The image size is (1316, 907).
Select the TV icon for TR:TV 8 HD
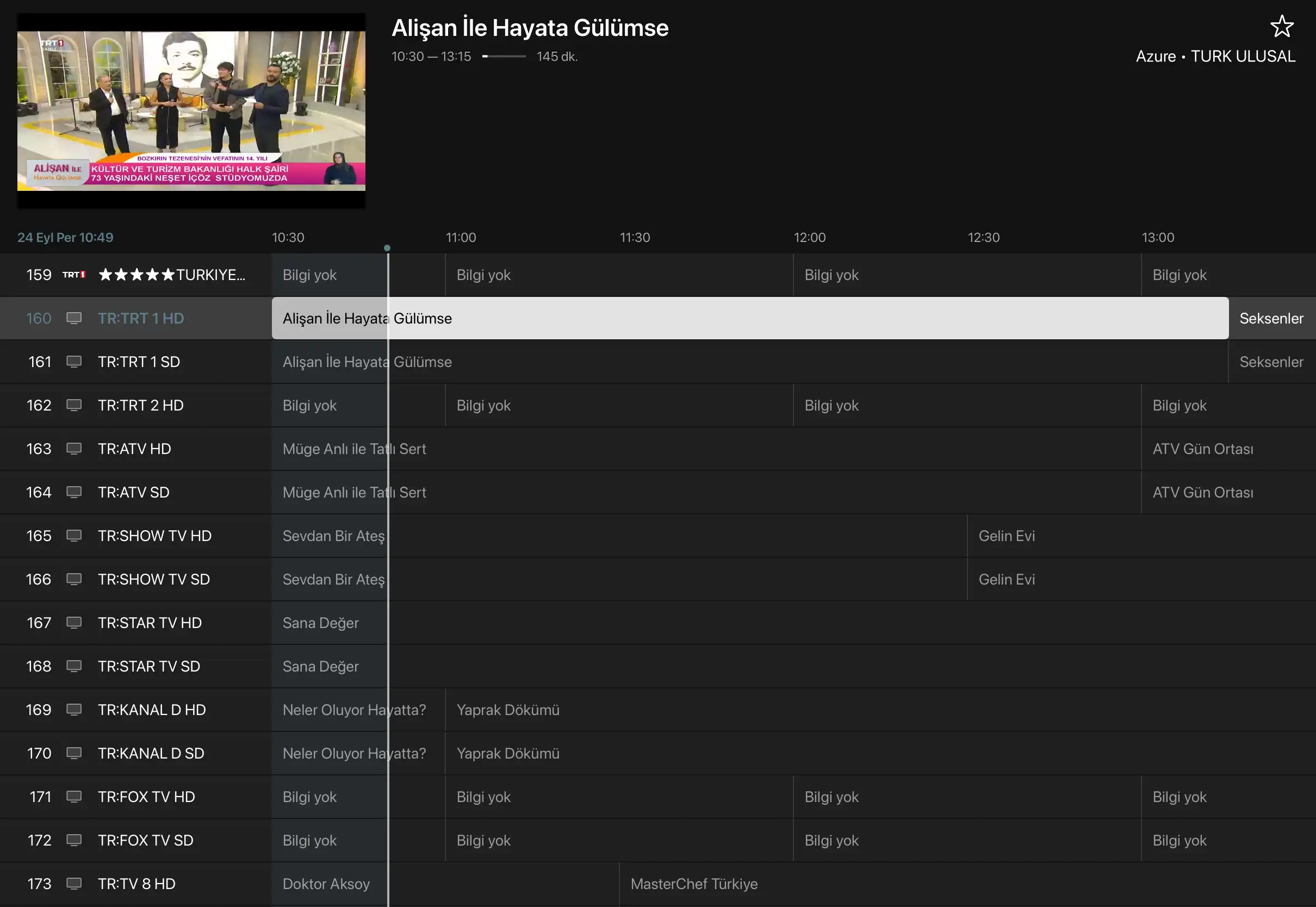tap(74, 884)
